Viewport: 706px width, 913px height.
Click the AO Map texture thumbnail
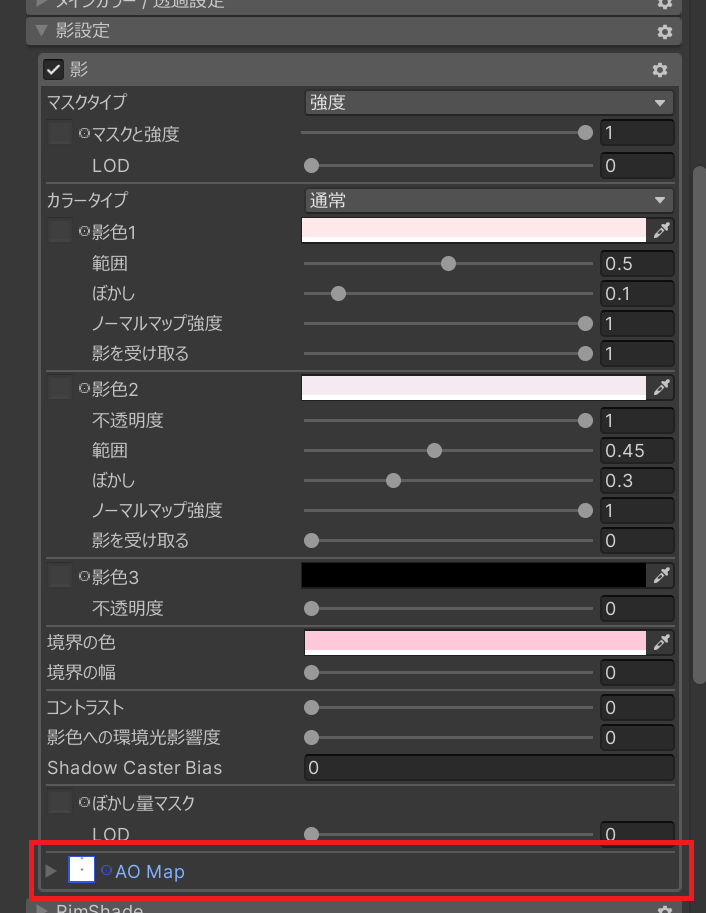(80, 870)
